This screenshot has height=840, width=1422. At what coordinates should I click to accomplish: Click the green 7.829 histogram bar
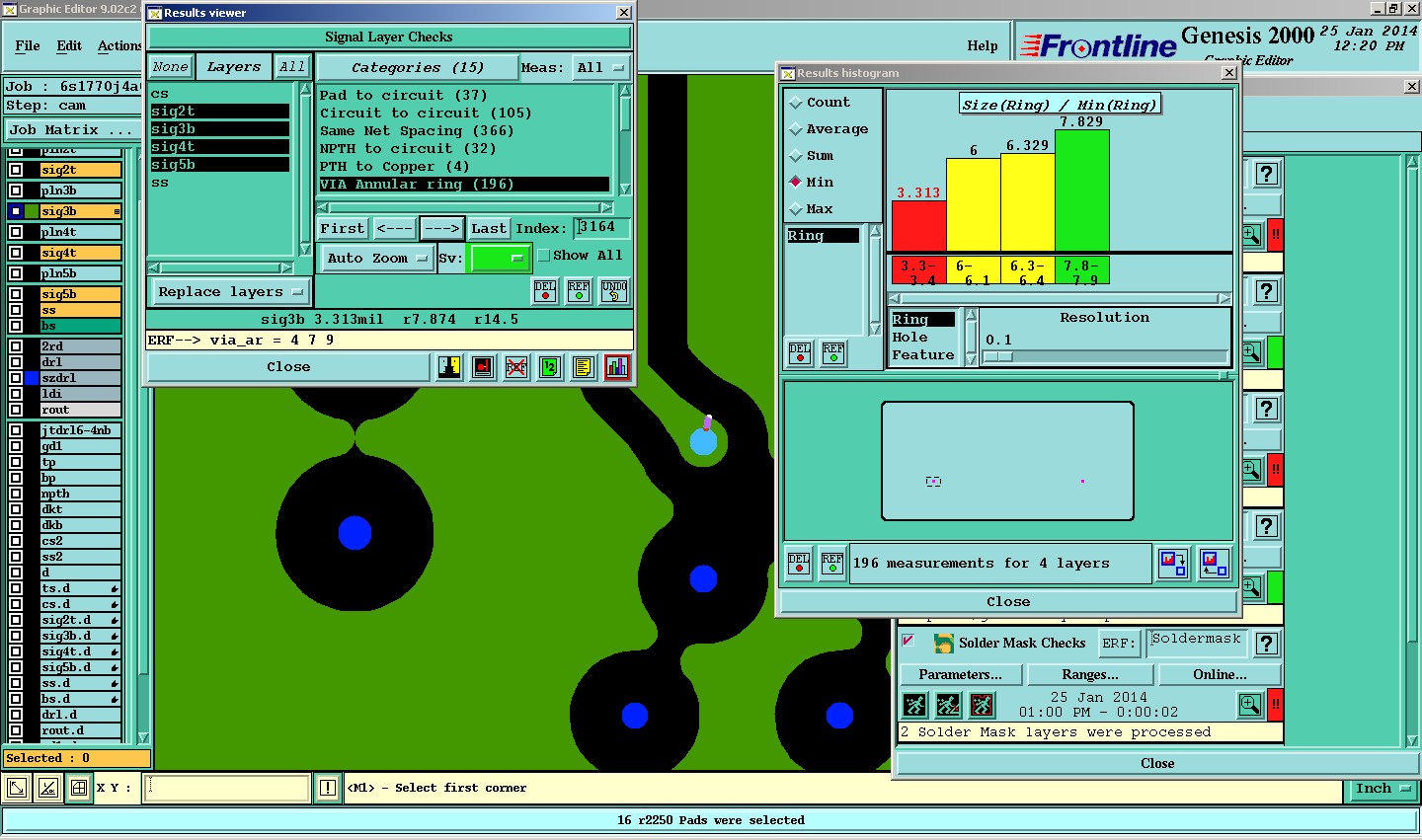click(1082, 191)
